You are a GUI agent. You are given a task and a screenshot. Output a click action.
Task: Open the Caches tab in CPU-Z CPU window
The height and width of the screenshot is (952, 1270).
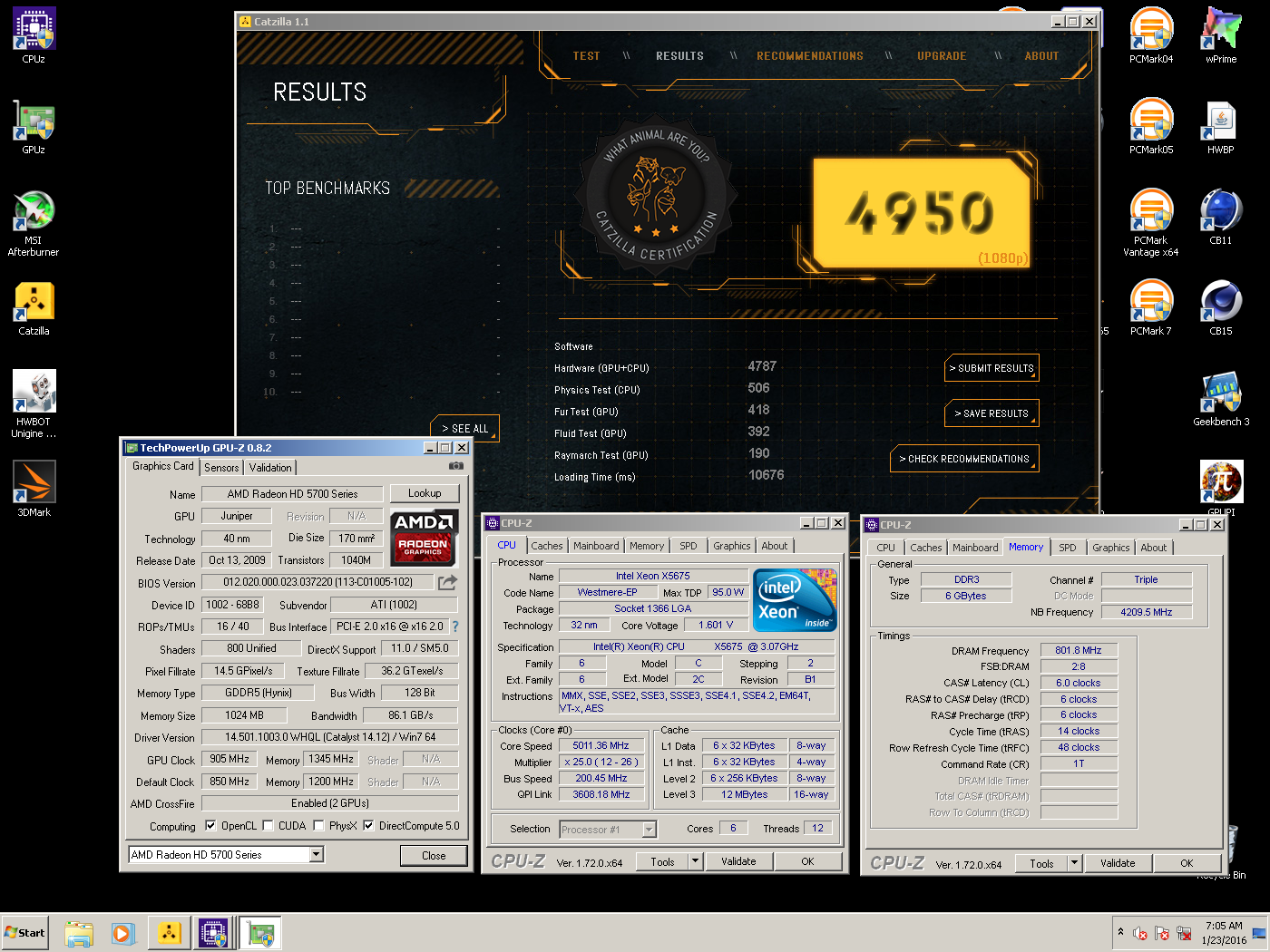pos(547,546)
